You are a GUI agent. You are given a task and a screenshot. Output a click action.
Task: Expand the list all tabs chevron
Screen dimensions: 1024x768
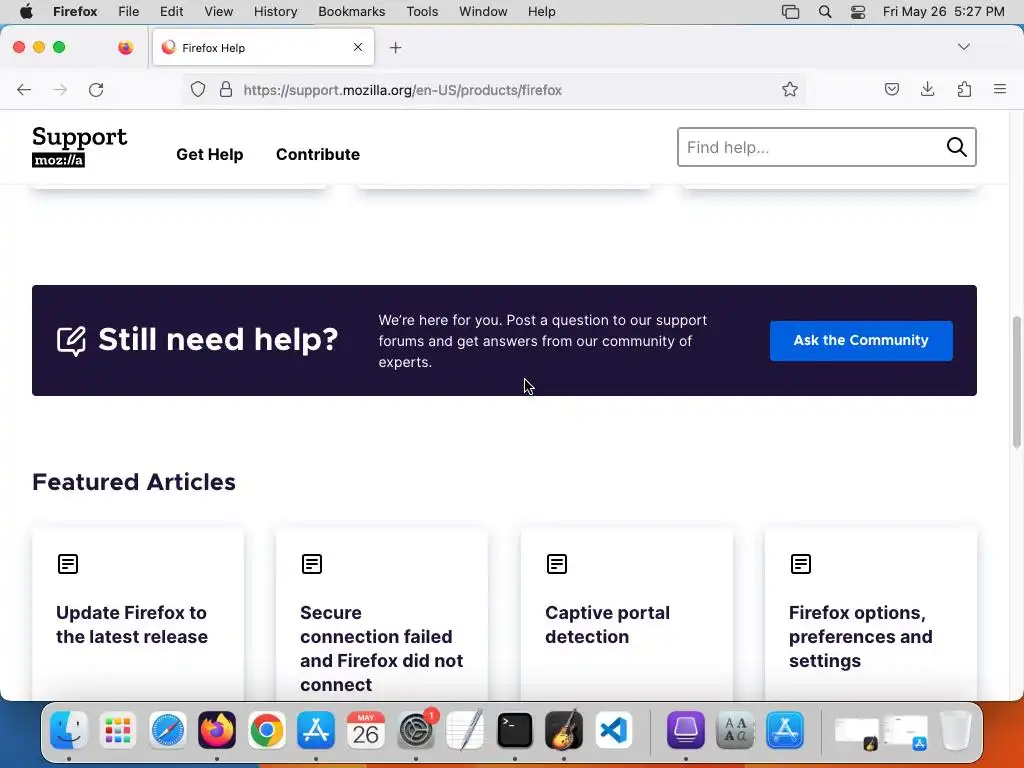(963, 47)
